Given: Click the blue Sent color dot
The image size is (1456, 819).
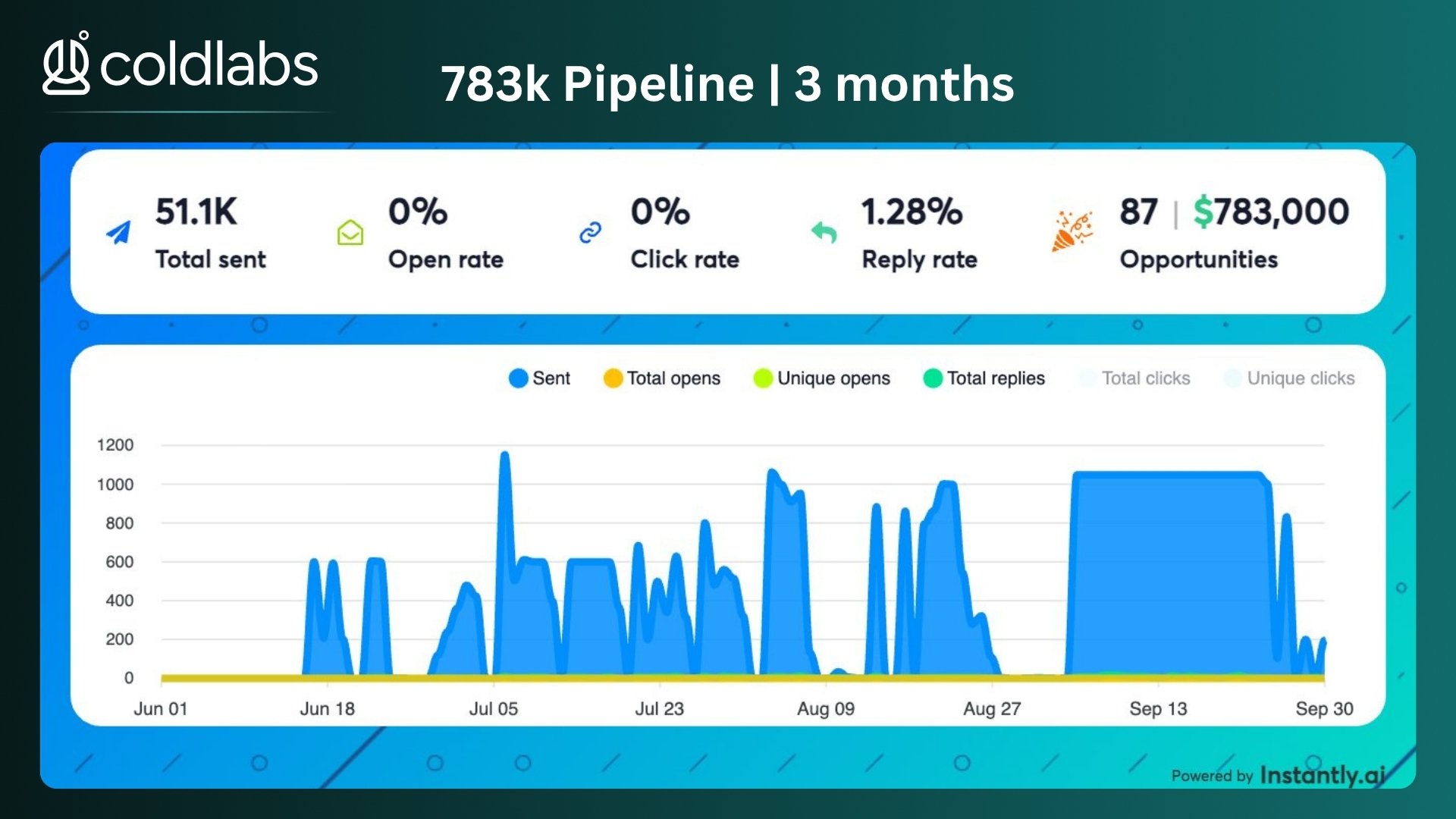Looking at the screenshot, I should 519,378.
